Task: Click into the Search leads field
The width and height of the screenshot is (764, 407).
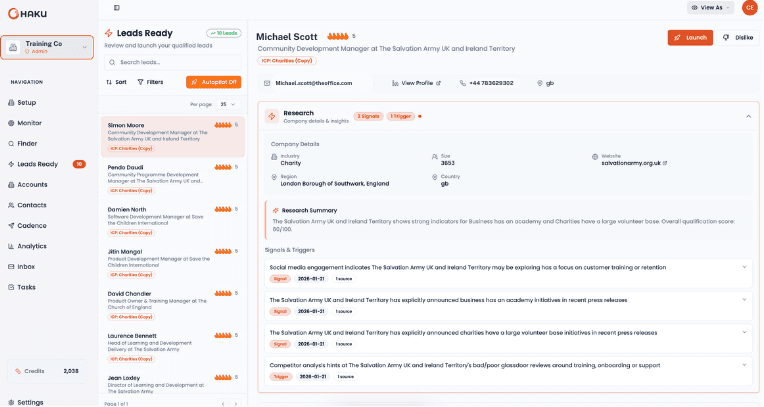Action: tap(172, 62)
